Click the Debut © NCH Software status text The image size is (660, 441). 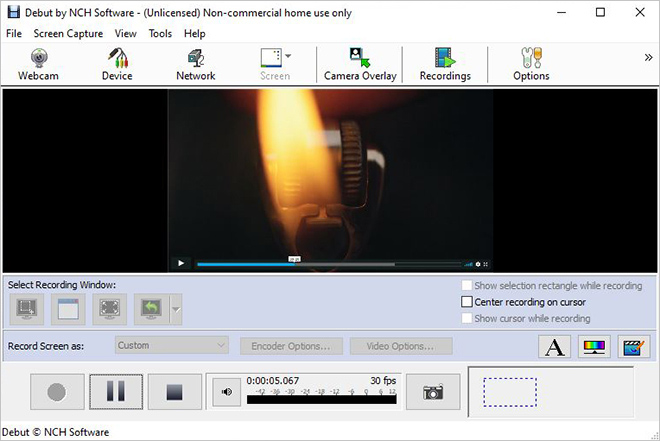coord(56,432)
